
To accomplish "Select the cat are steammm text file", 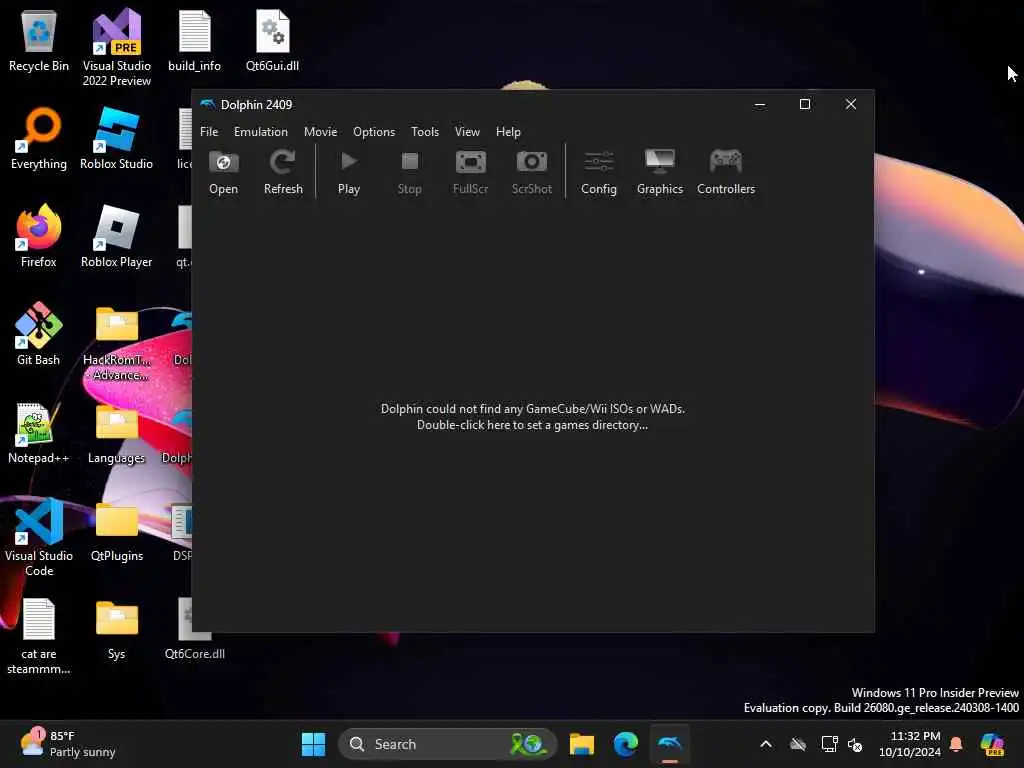I will tap(39, 636).
